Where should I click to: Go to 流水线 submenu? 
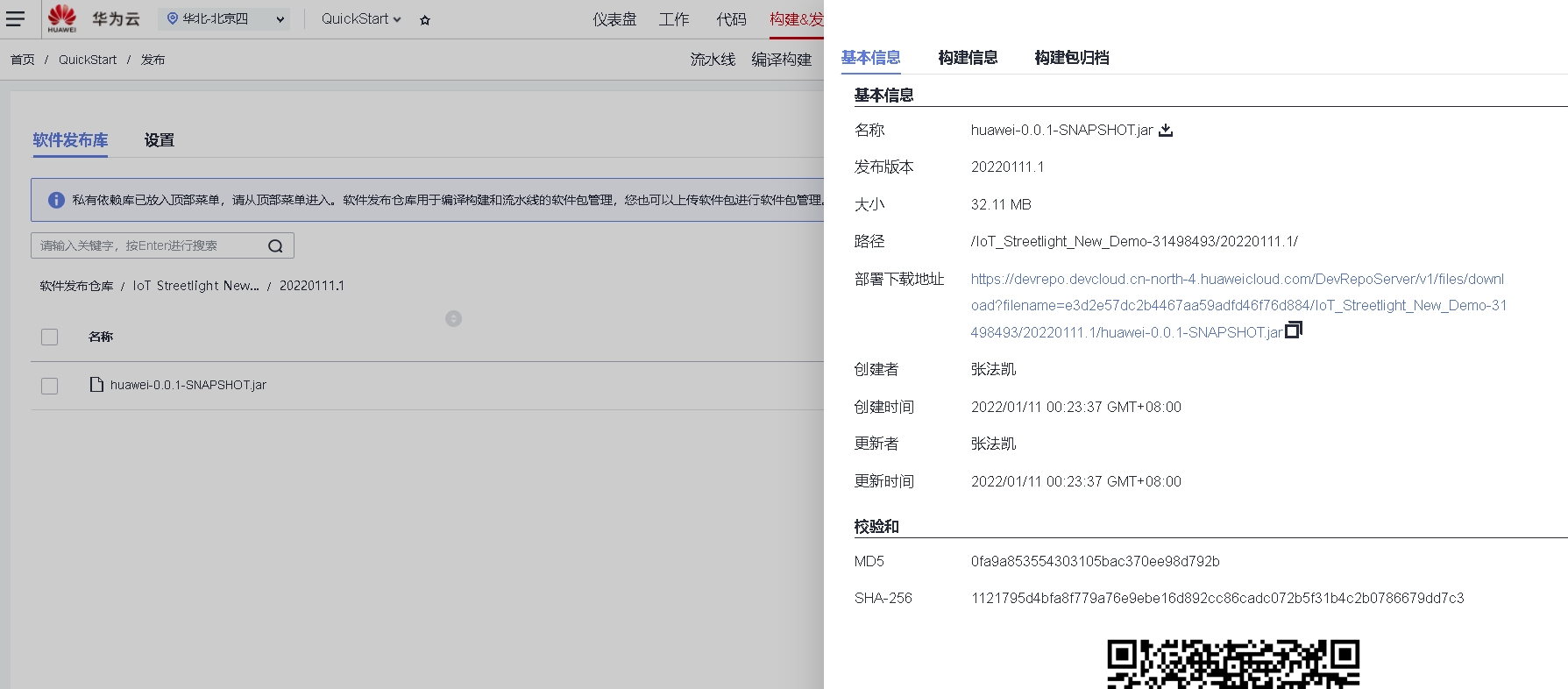[713, 60]
